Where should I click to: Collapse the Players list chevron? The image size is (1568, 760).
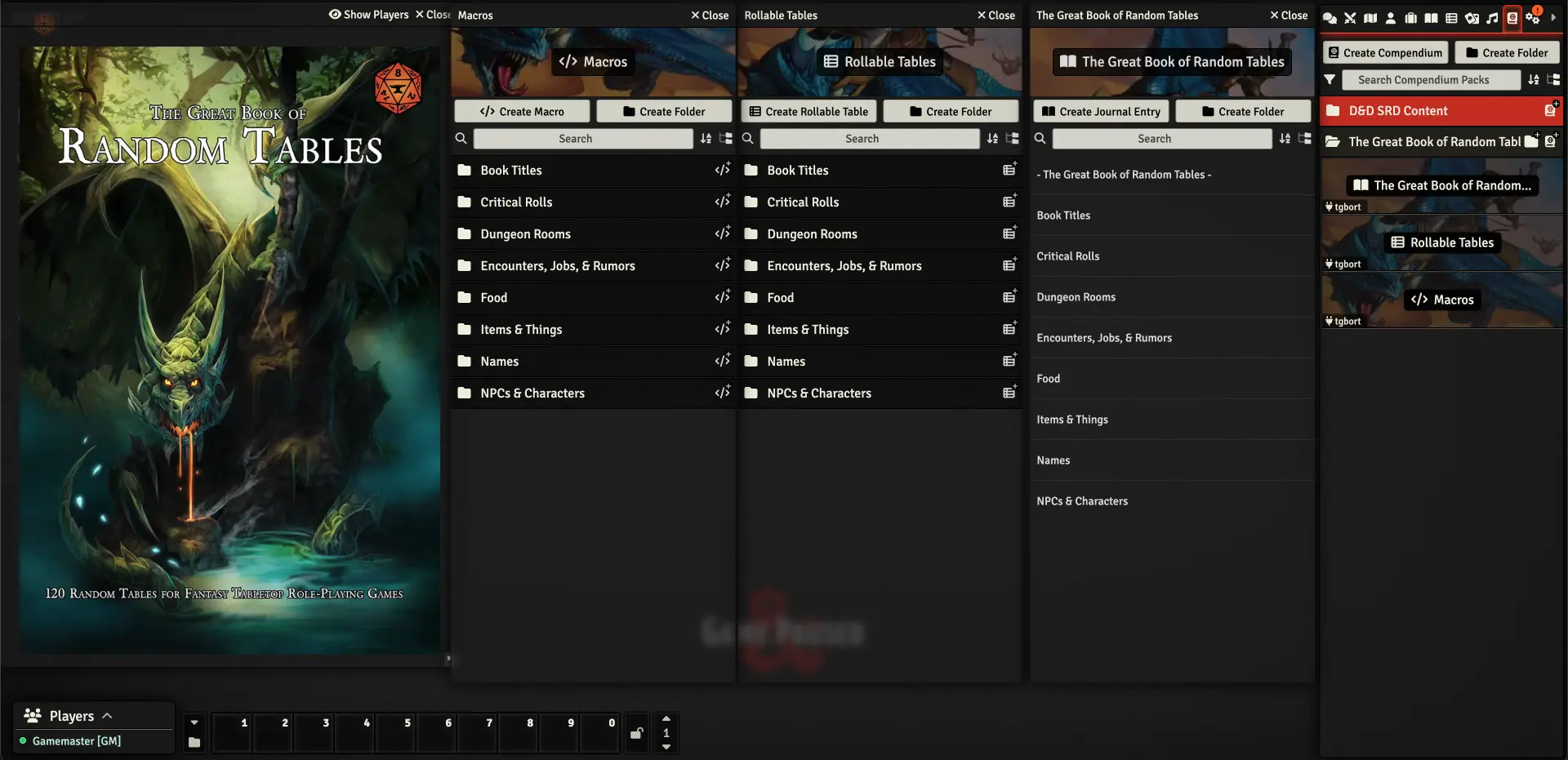coord(107,716)
